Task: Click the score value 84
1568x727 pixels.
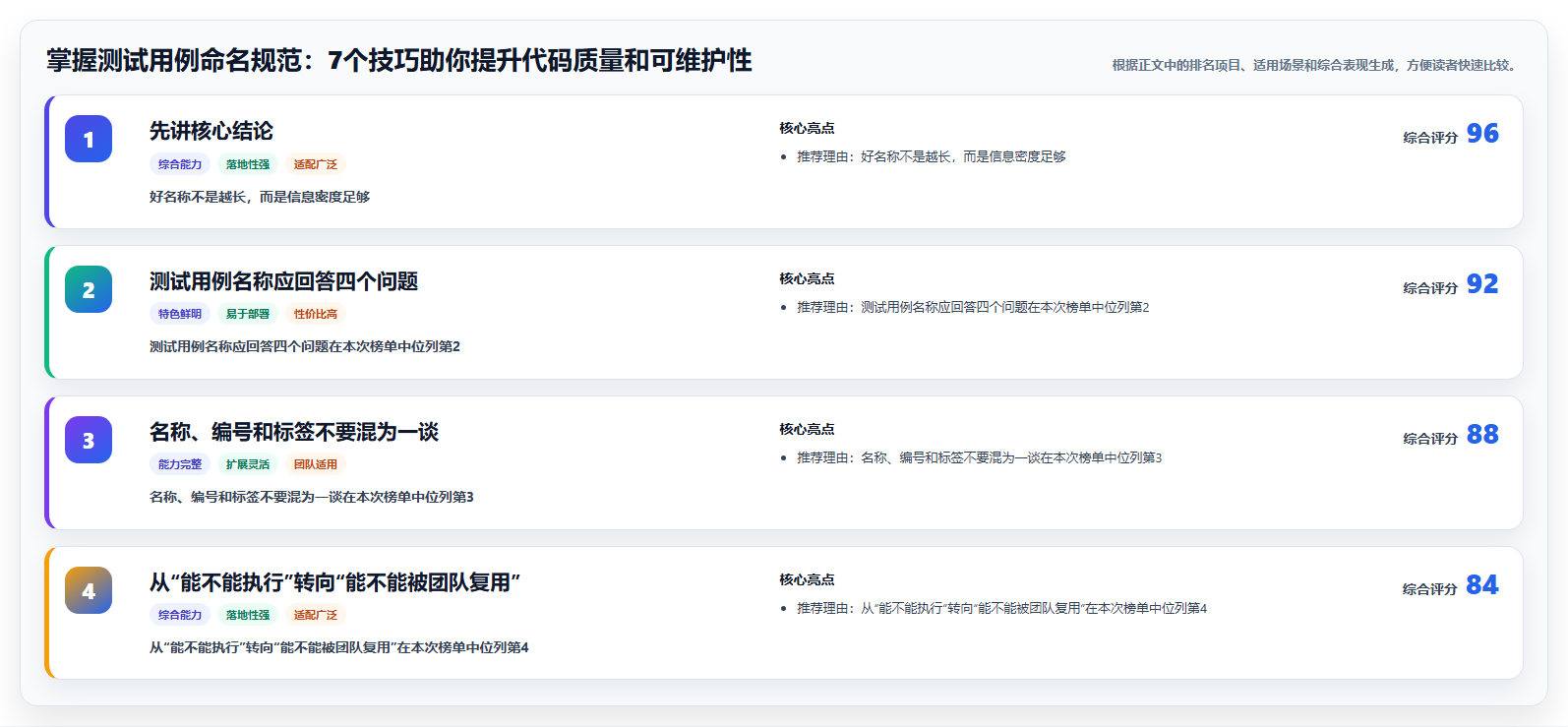Action: coord(1482,584)
